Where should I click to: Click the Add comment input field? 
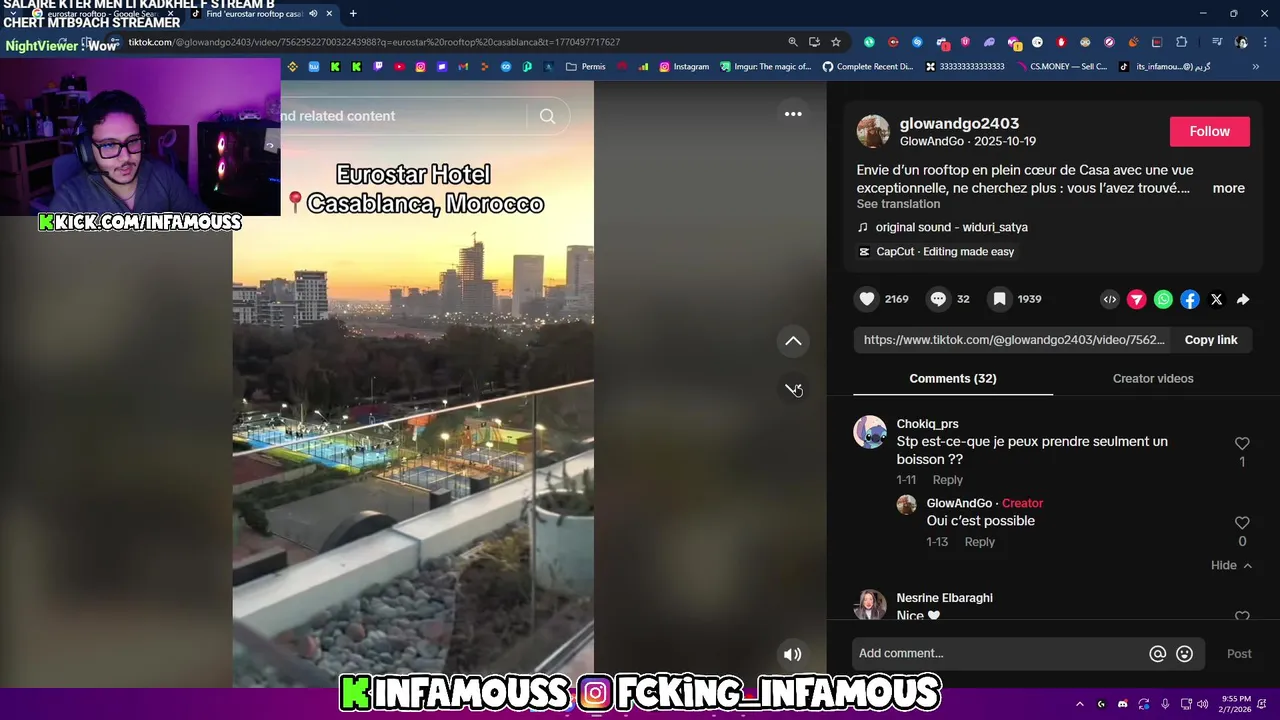point(1000,653)
